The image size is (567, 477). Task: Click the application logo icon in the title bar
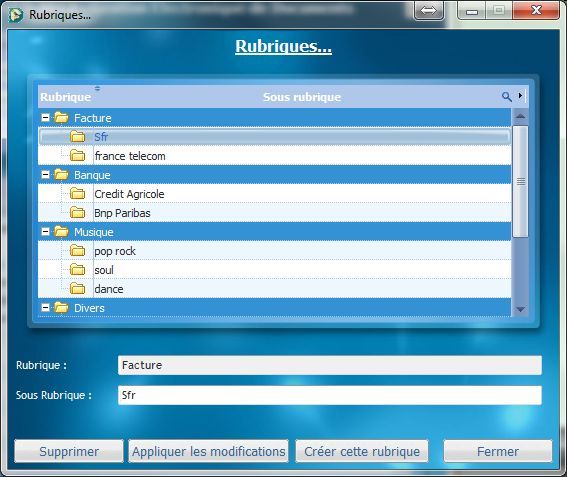16,14
